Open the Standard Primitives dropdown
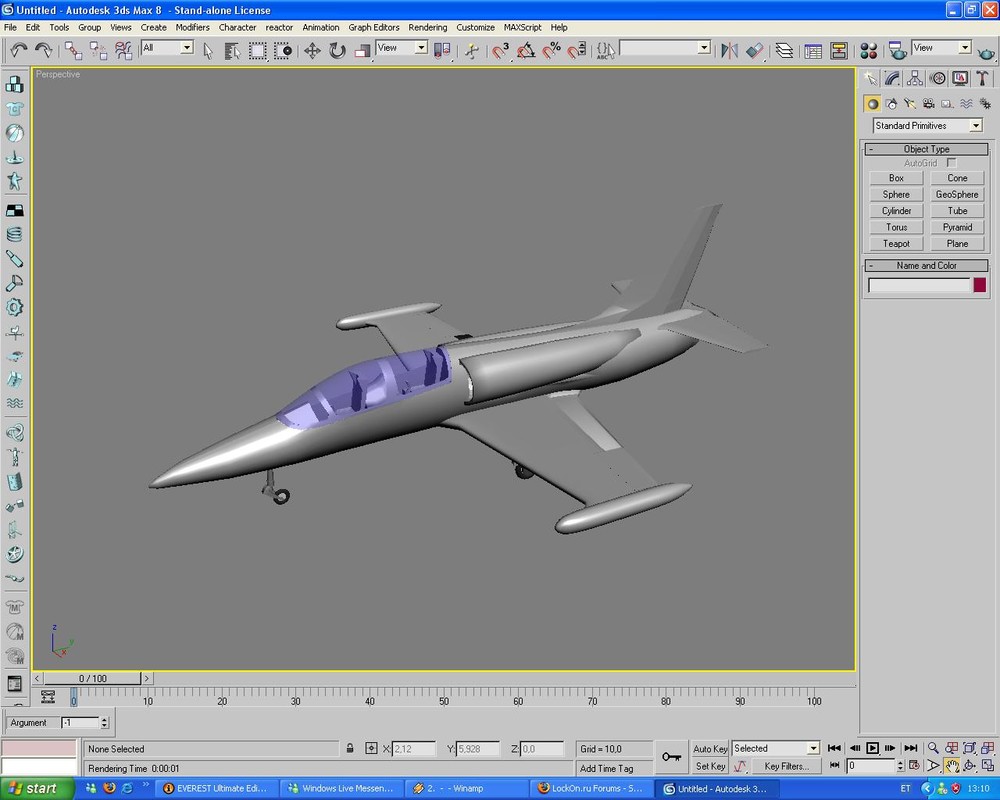 click(x=978, y=125)
